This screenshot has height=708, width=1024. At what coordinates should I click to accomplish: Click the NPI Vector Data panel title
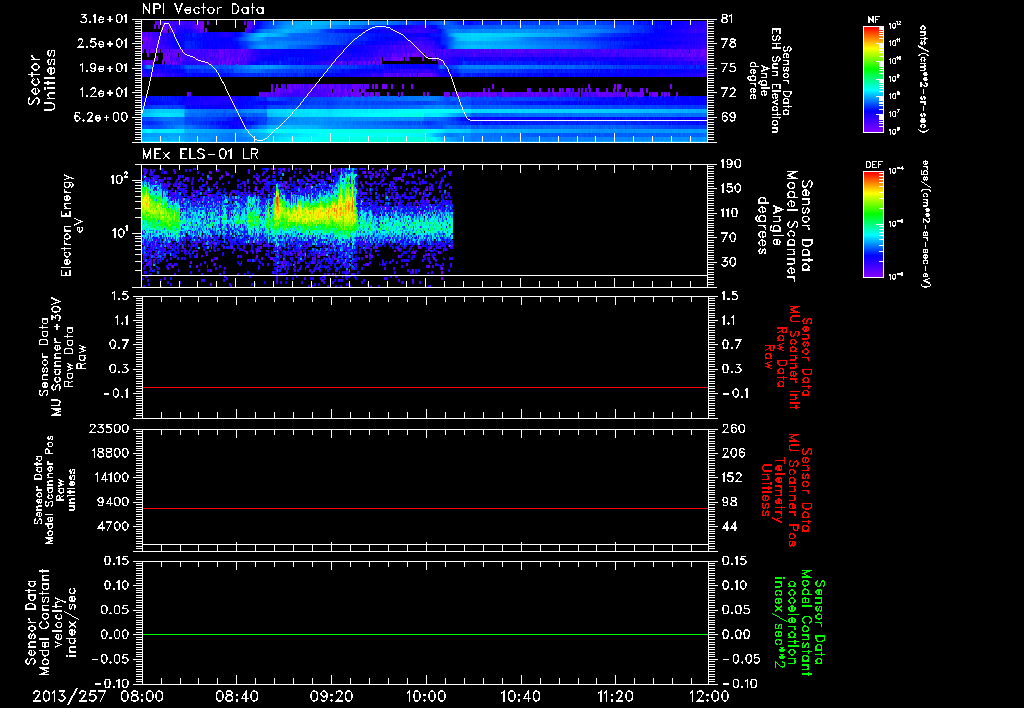203,9
